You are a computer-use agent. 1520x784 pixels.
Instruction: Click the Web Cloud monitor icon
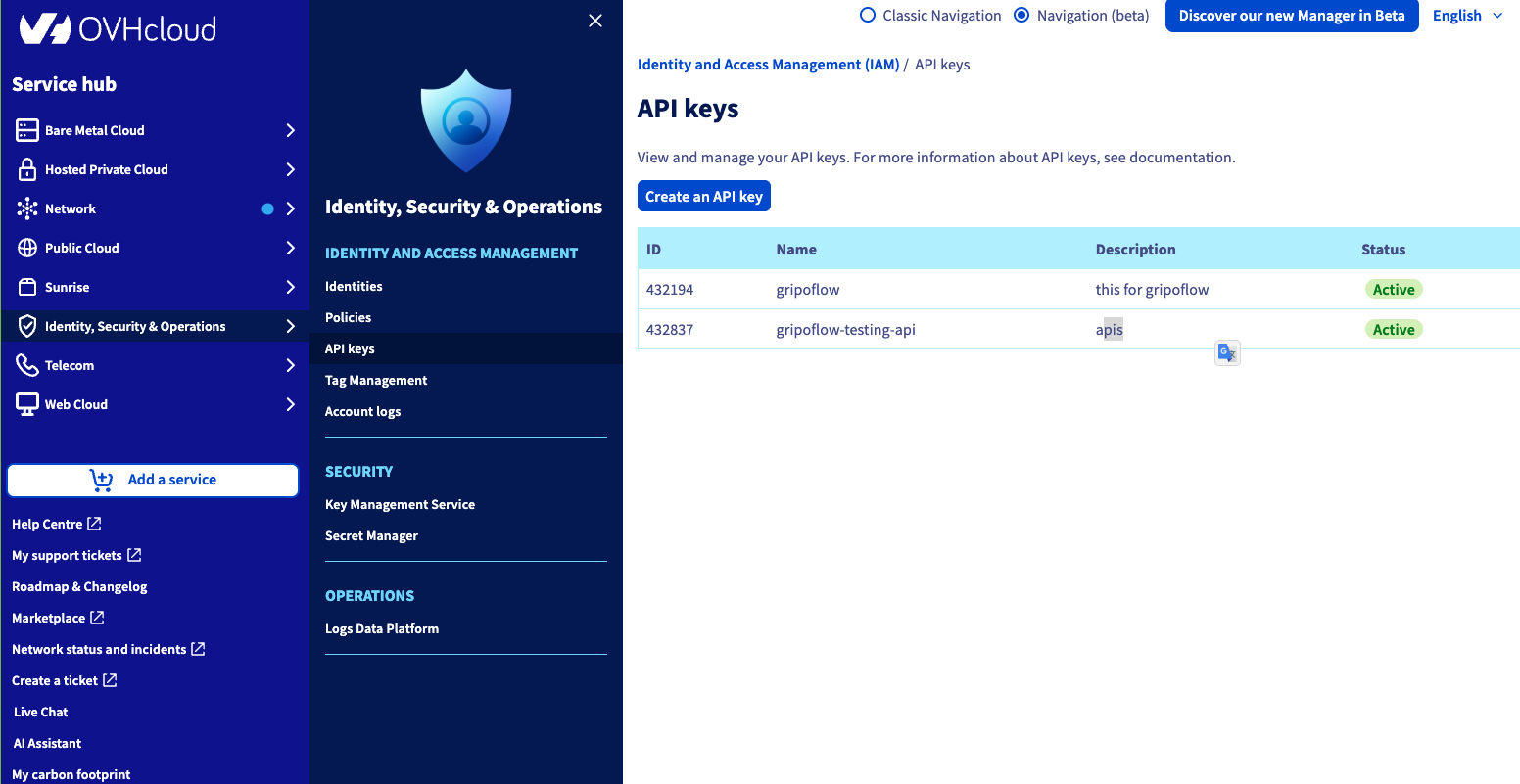tap(27, 404)
